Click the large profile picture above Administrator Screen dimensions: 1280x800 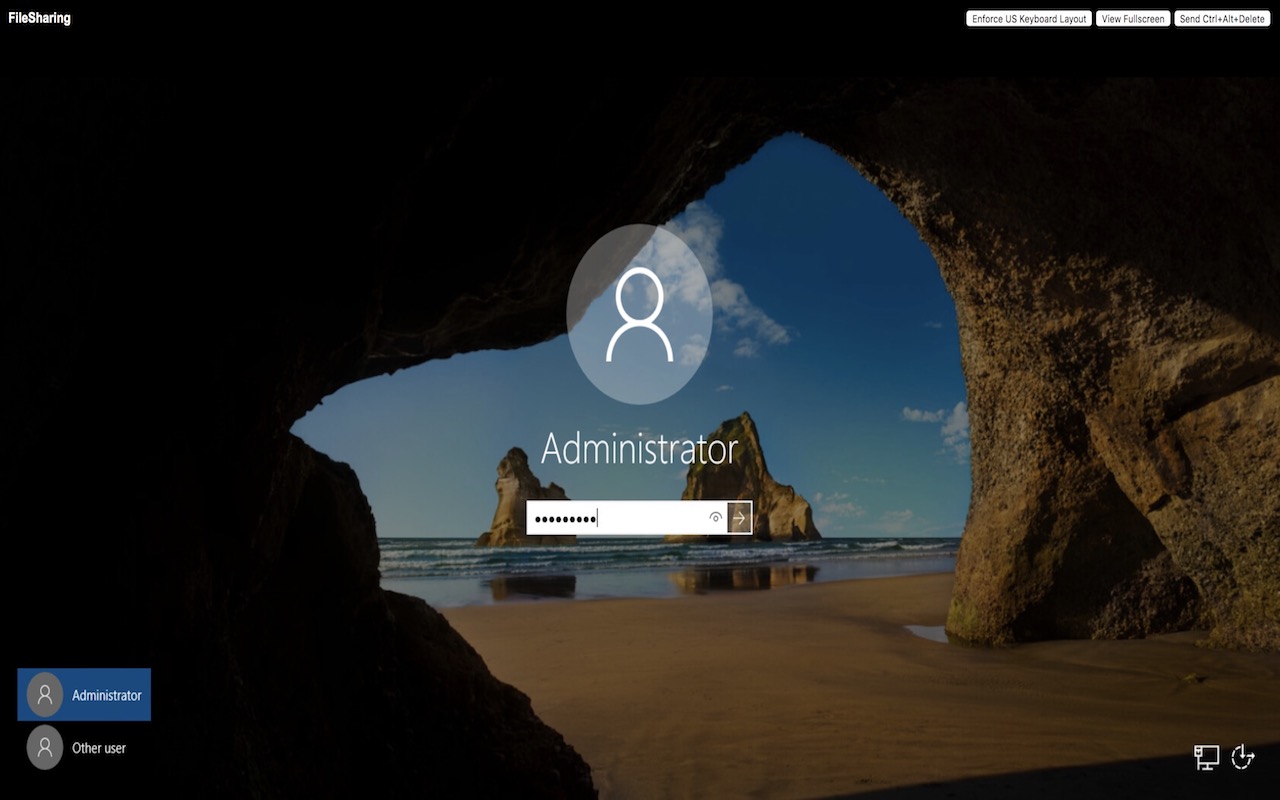pyautogui.click(x=640, y=314)
